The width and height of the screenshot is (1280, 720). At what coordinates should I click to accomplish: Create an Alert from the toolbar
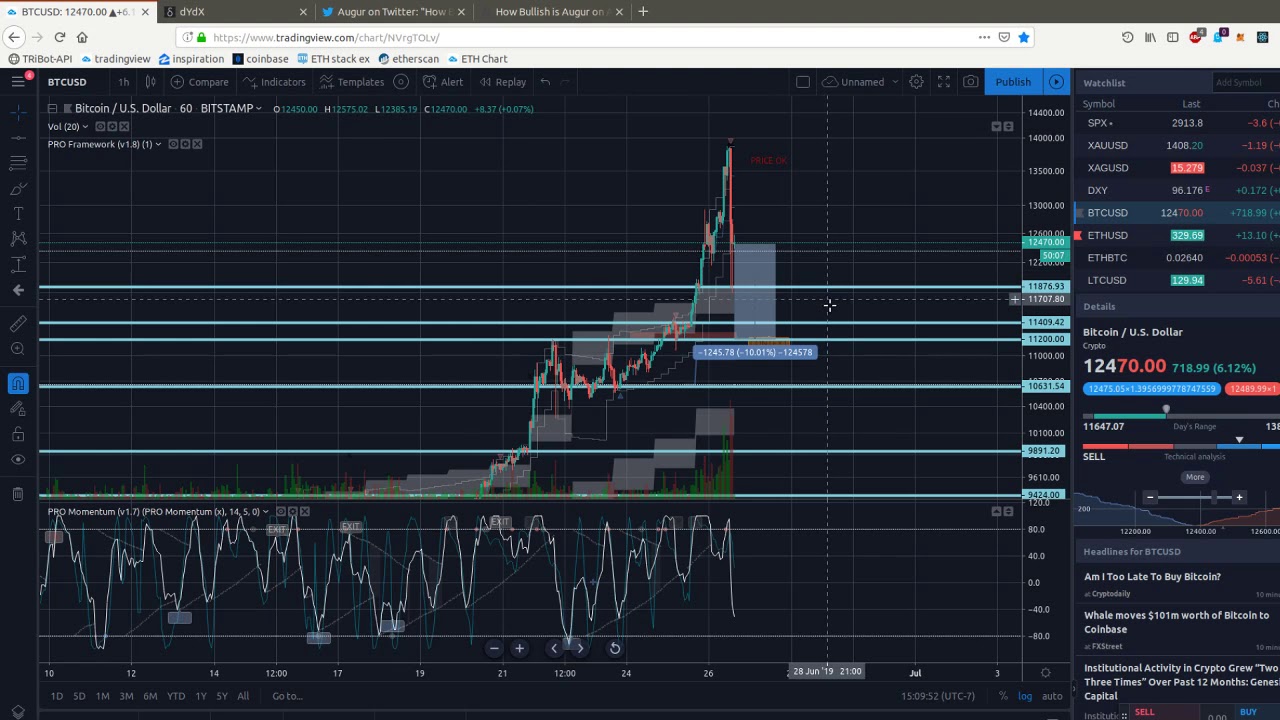click(x=442, y=82)
